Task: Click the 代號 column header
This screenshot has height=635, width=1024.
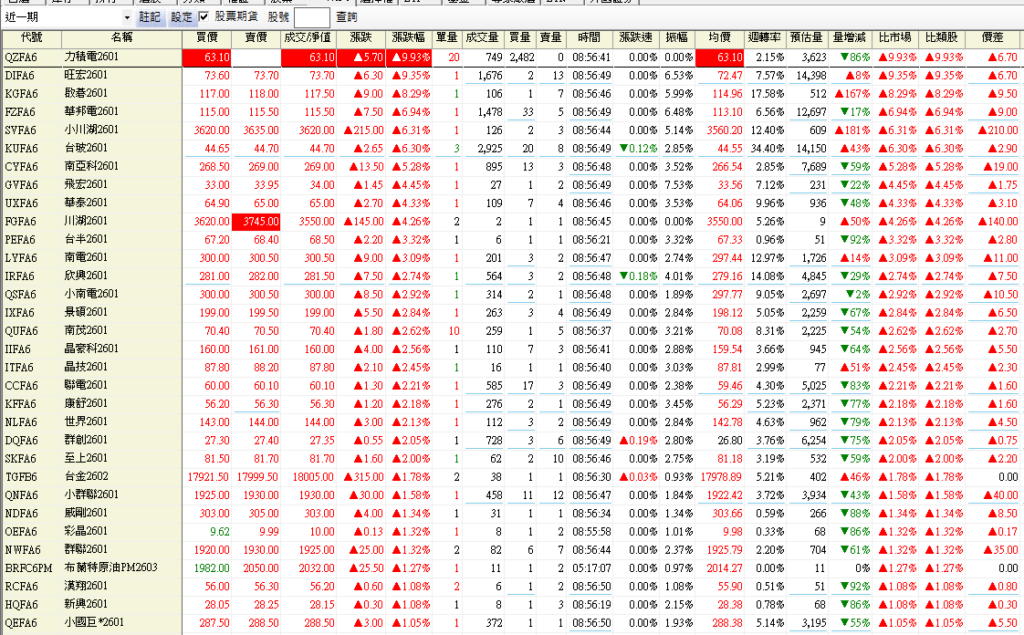Action: tap(30, 37)
